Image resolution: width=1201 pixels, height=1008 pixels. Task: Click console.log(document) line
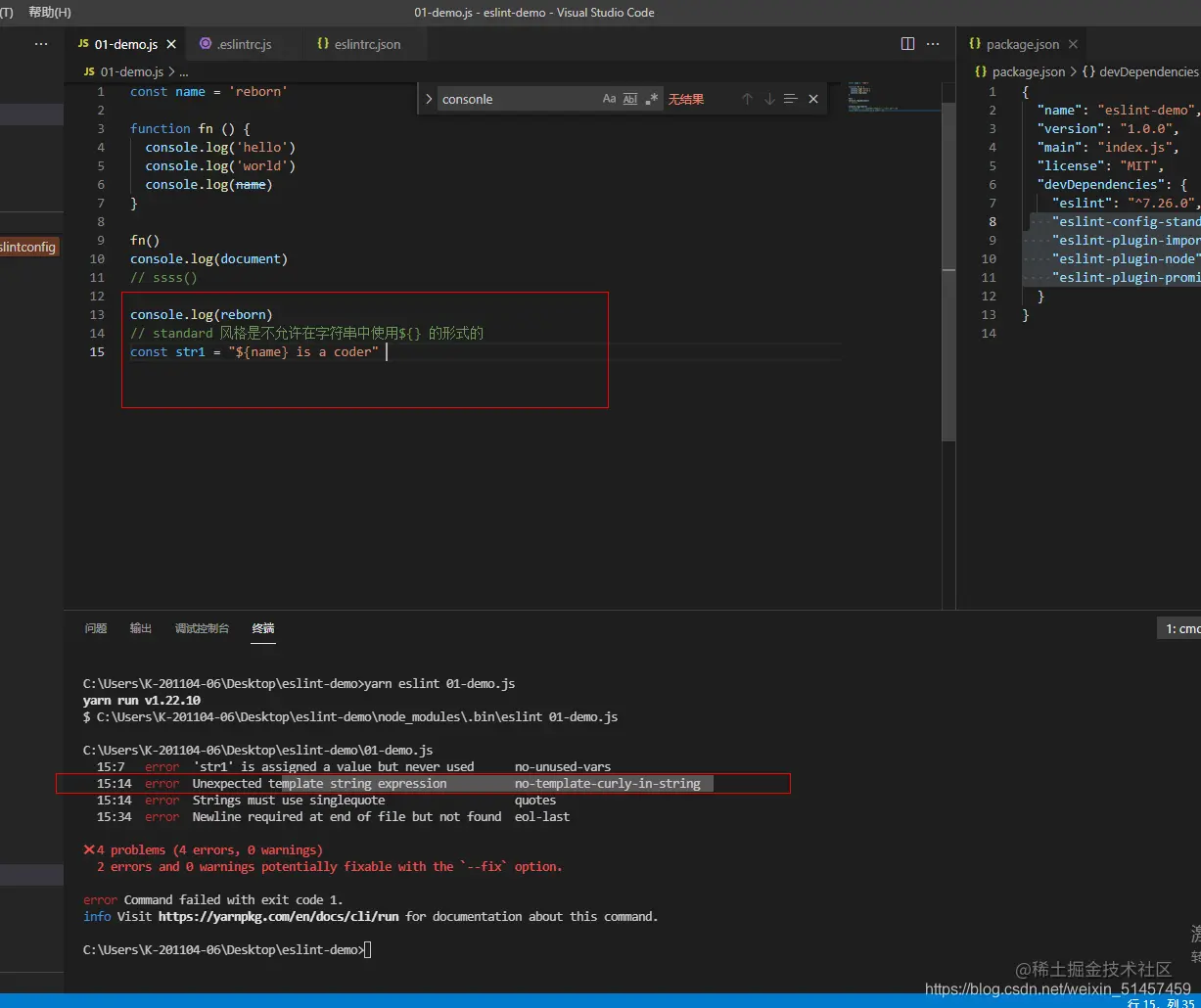coord(208,259)
